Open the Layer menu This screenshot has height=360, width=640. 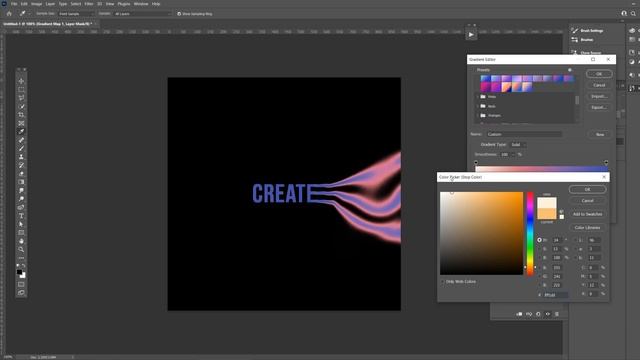pyautogui.click(x=50, y=4)
